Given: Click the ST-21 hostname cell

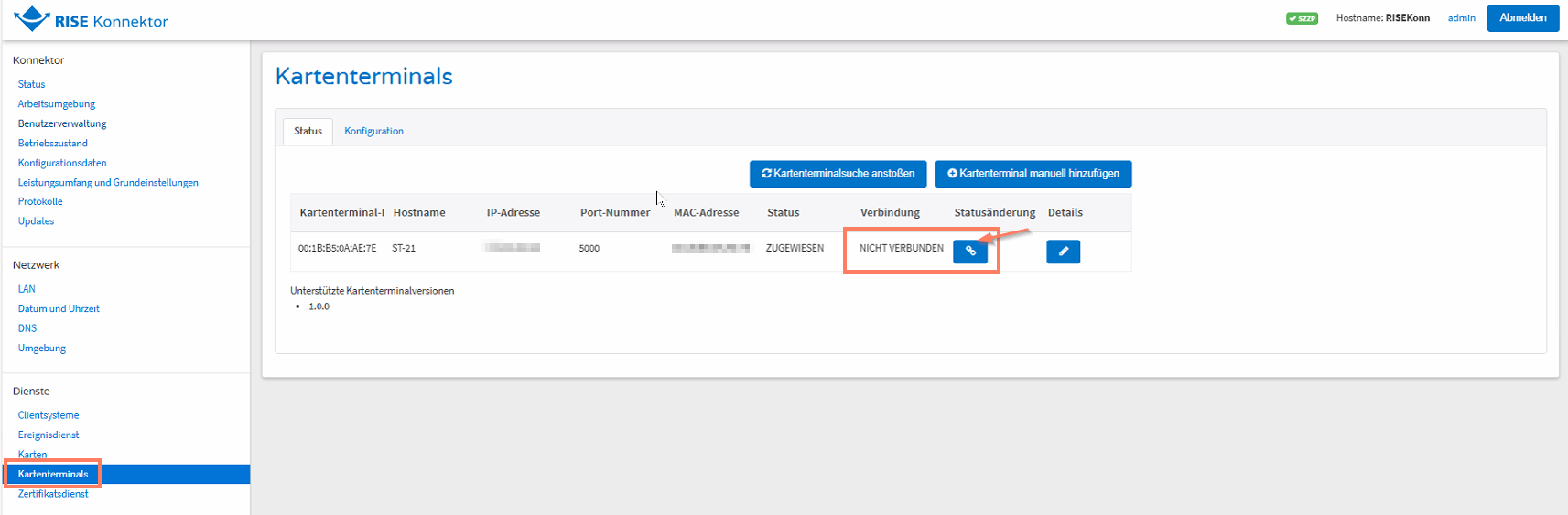Looking at the screenshot, I should (x=404, y=248).
